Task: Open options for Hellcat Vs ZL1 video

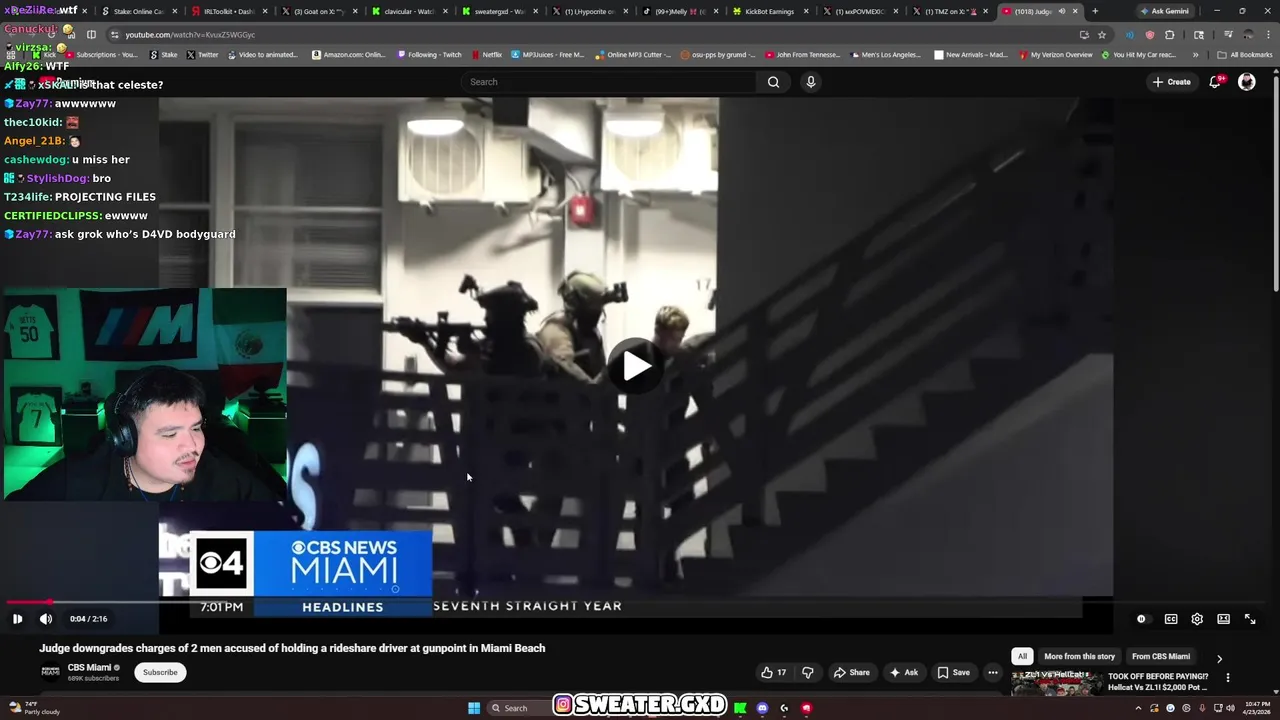Action: click(x=1228, y=677)
